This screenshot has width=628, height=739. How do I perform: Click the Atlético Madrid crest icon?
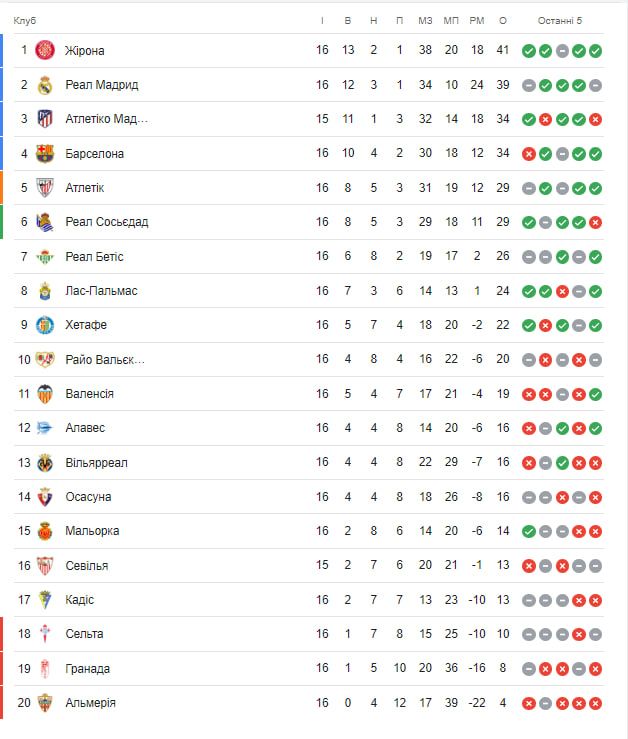pos(45,119)
